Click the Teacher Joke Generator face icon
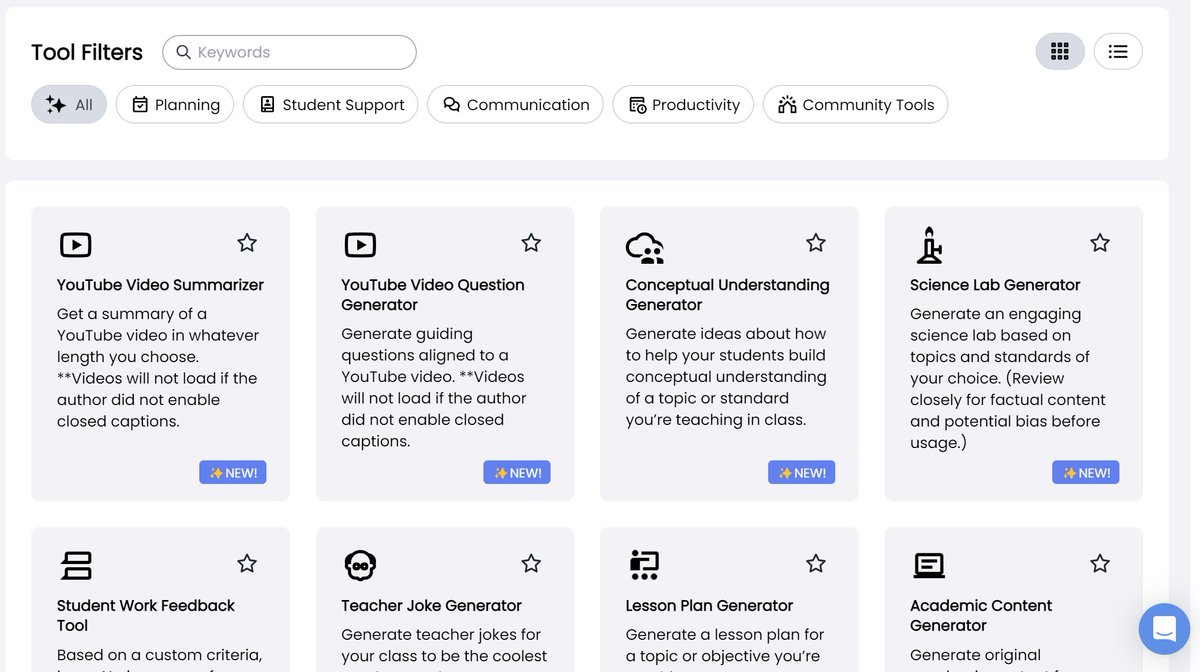Screen dimensions: 1200x672 click(x=360, y=565)
